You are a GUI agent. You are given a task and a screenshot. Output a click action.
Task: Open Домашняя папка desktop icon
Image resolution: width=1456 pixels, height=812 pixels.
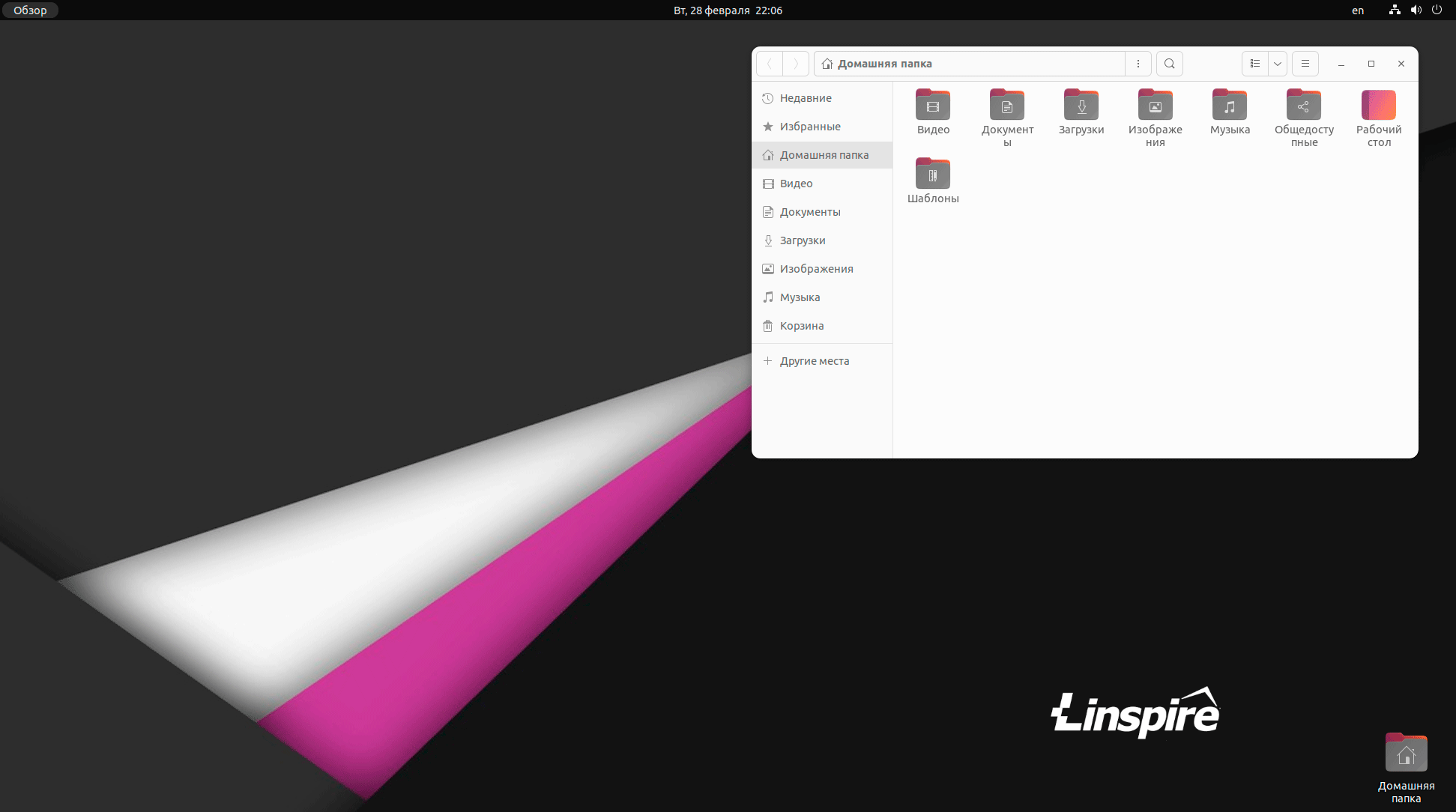(x=1406, y=754)
